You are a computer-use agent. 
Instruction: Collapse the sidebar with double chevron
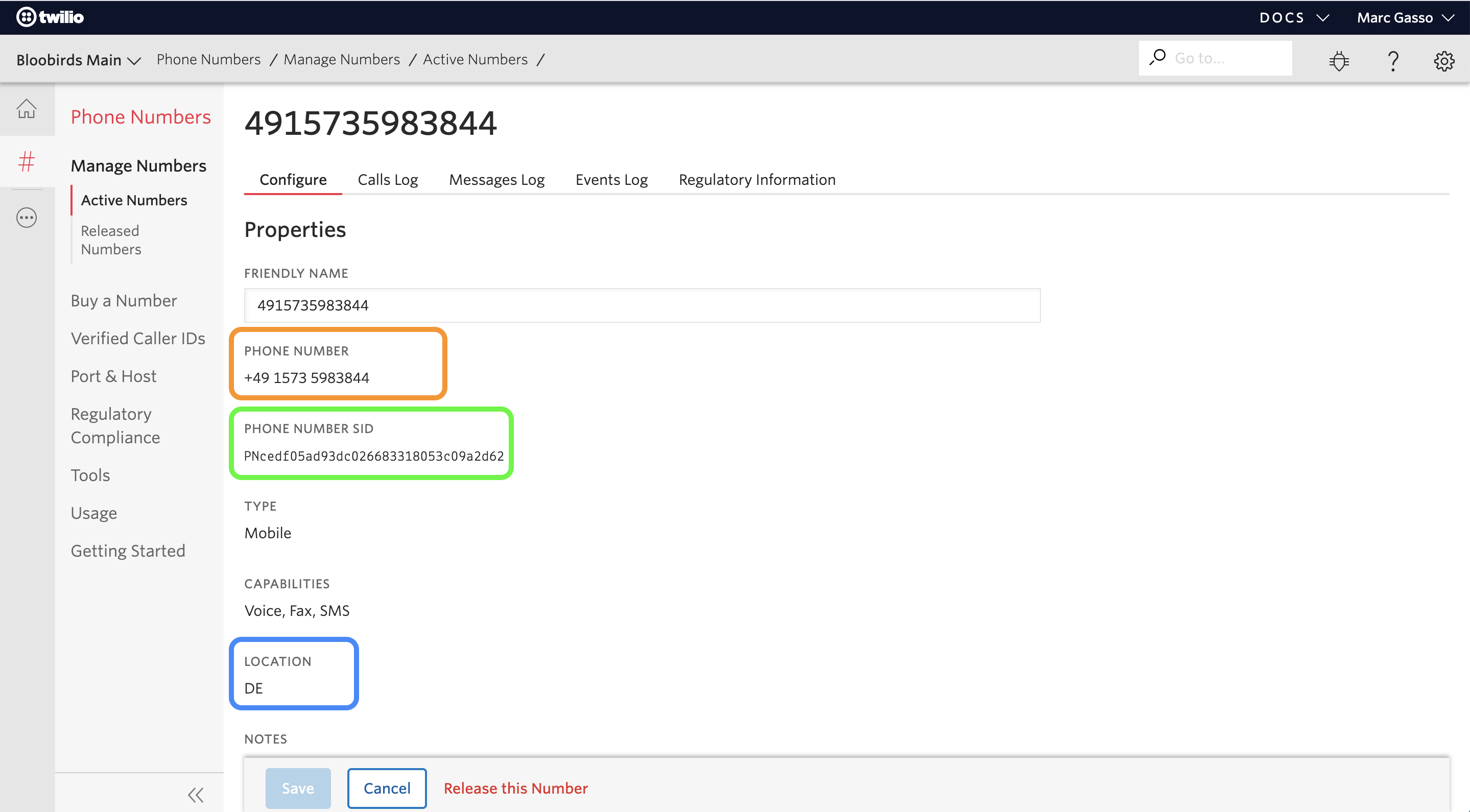[196, 794]
